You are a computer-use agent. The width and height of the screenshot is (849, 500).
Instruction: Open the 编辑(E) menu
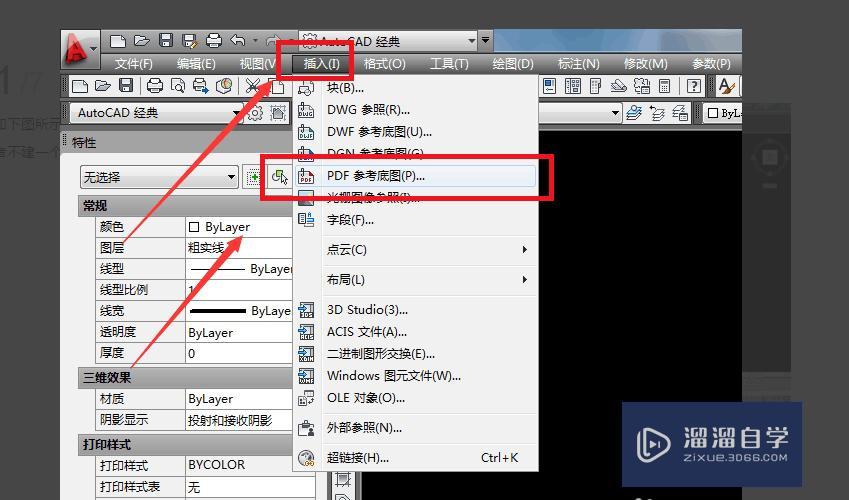(196, 64)
